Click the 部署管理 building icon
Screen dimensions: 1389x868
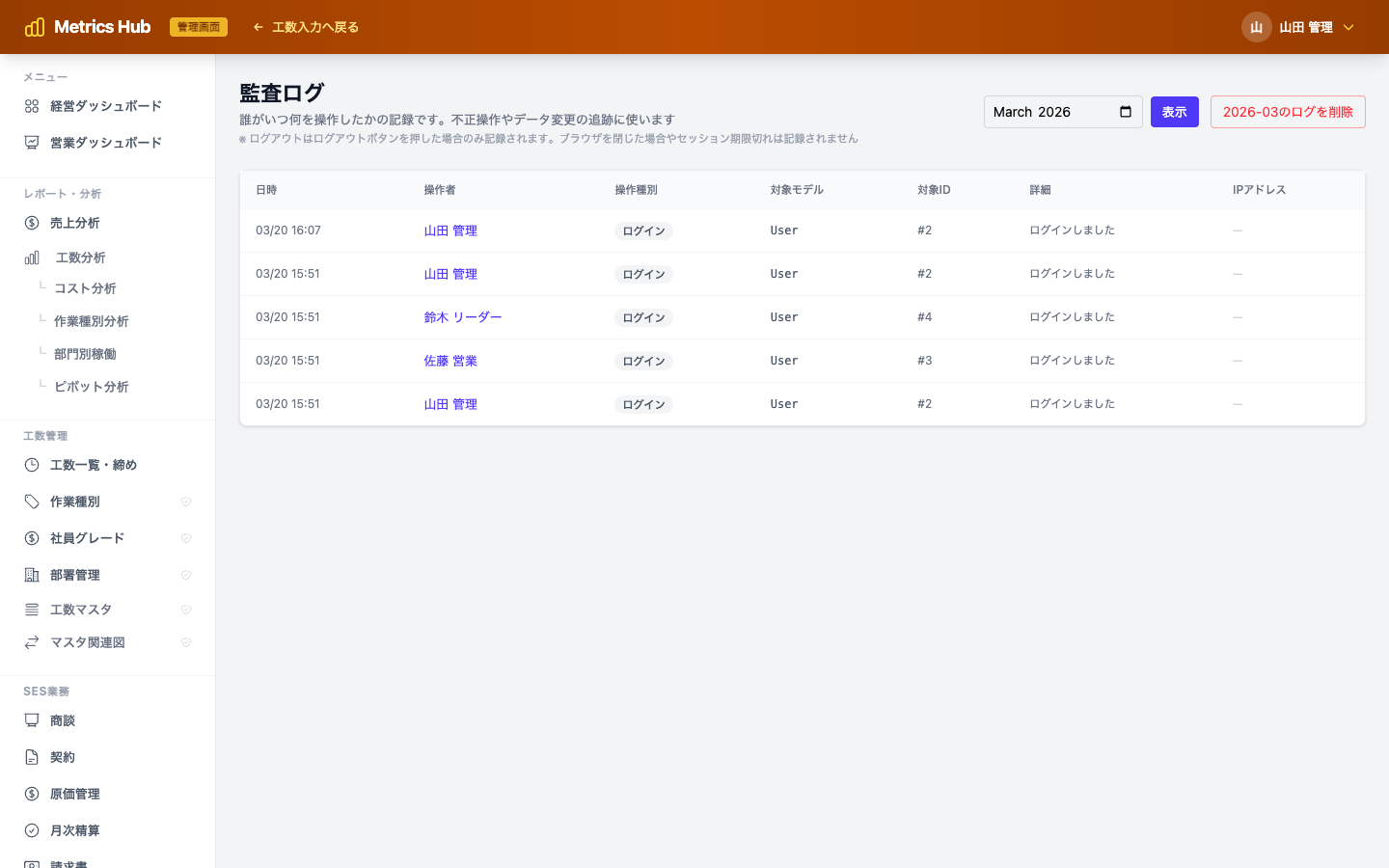click(32, 575)
